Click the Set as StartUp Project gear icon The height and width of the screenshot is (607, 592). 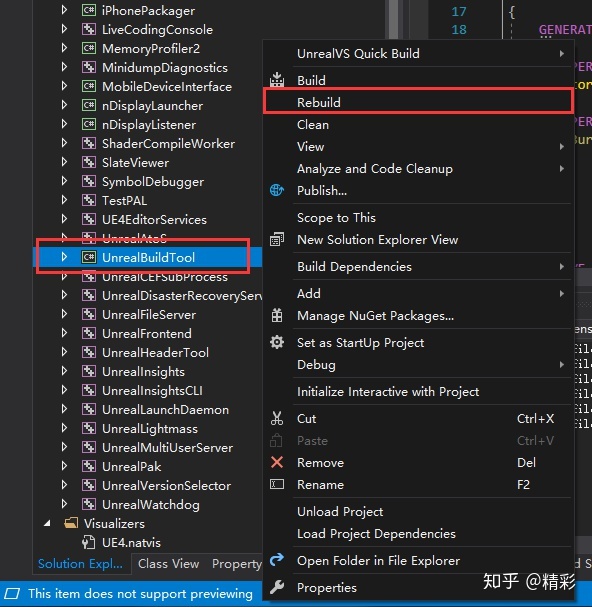[x=277, y=342]
